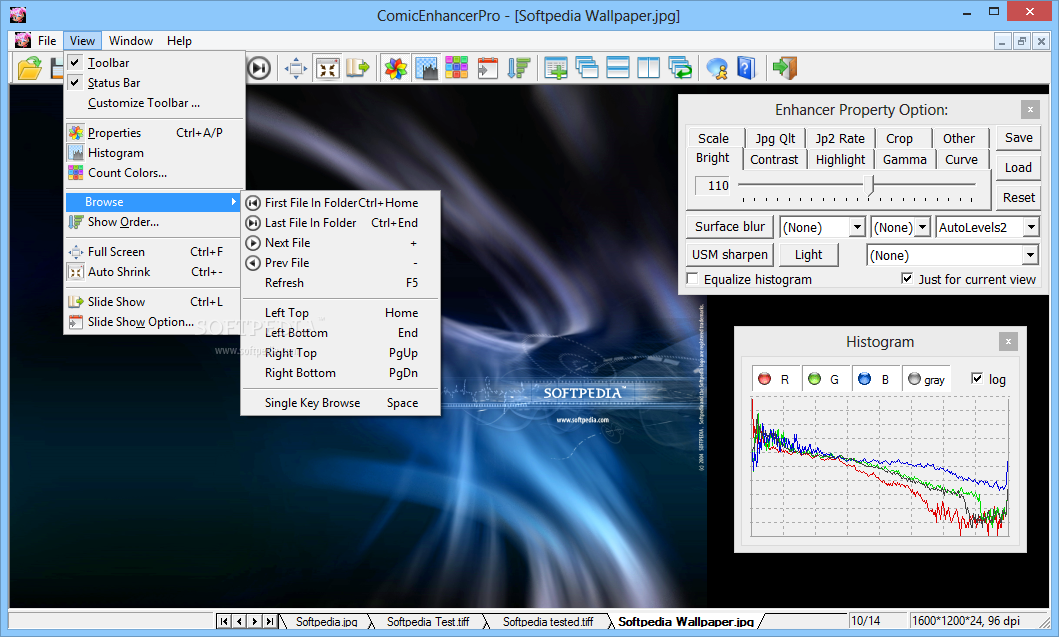The image size is (1059, 637).
Task: Click the Last File In Folder toolbar icon
Action: 259,68
